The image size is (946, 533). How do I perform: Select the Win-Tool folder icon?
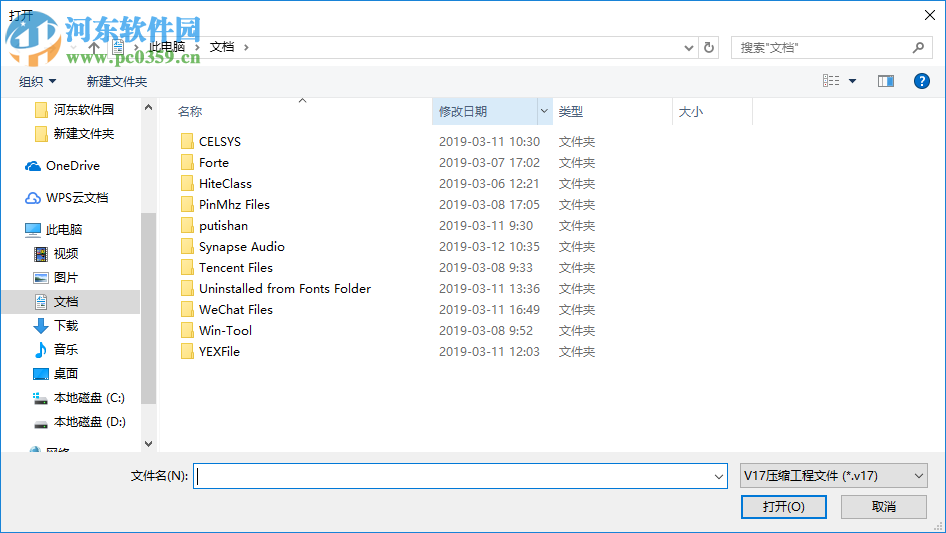187,331
